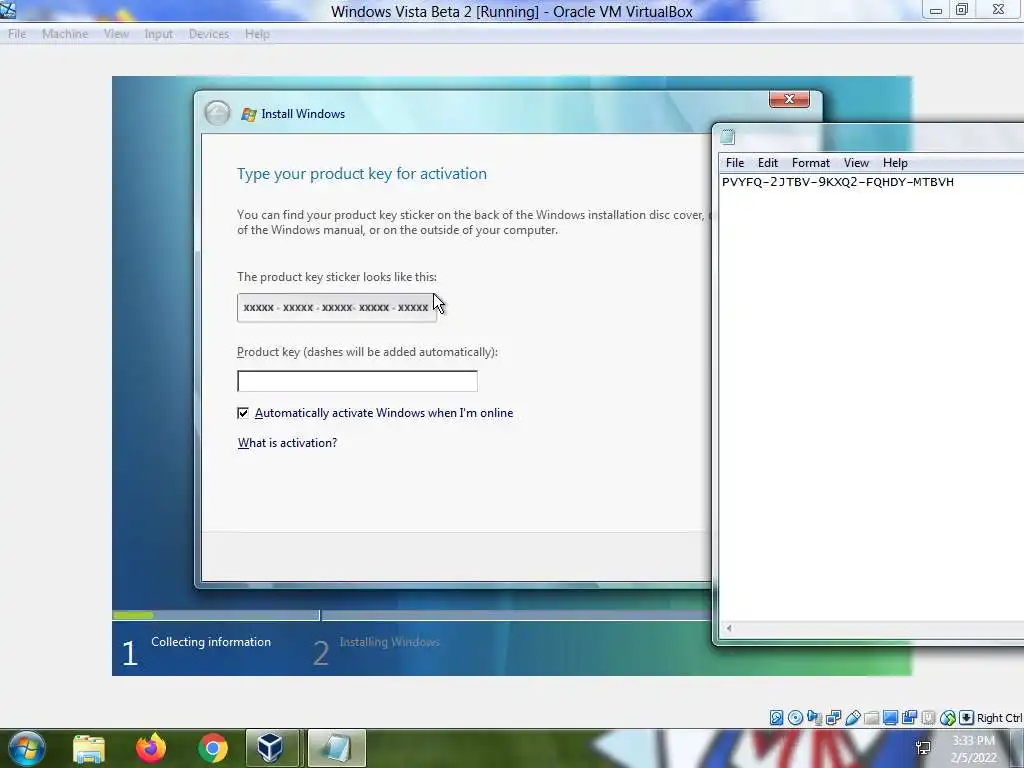Open Notepad's Help menu
Image resolution: width=1024 pixels, height=768 pixels.
[895, 163]
